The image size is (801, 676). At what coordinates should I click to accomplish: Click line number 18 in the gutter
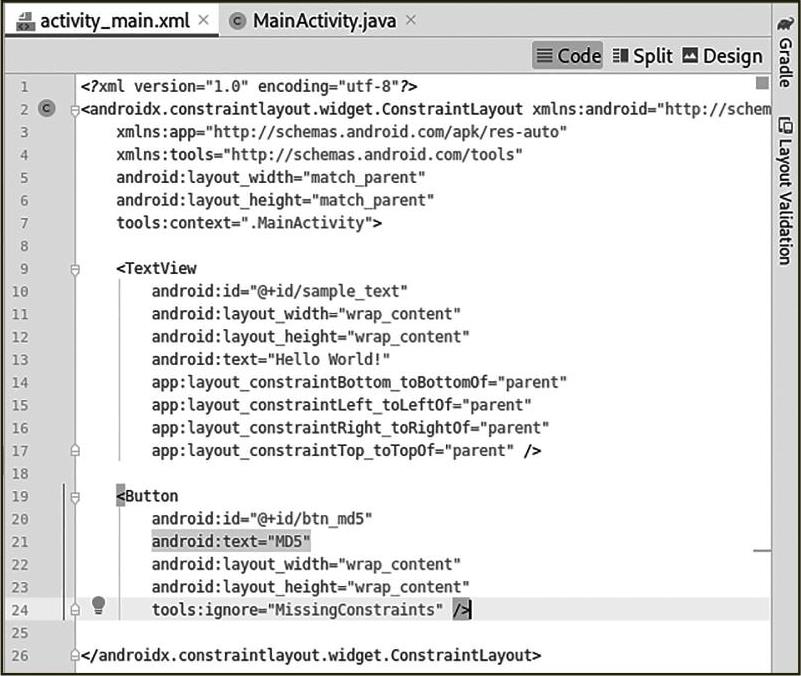20,474
